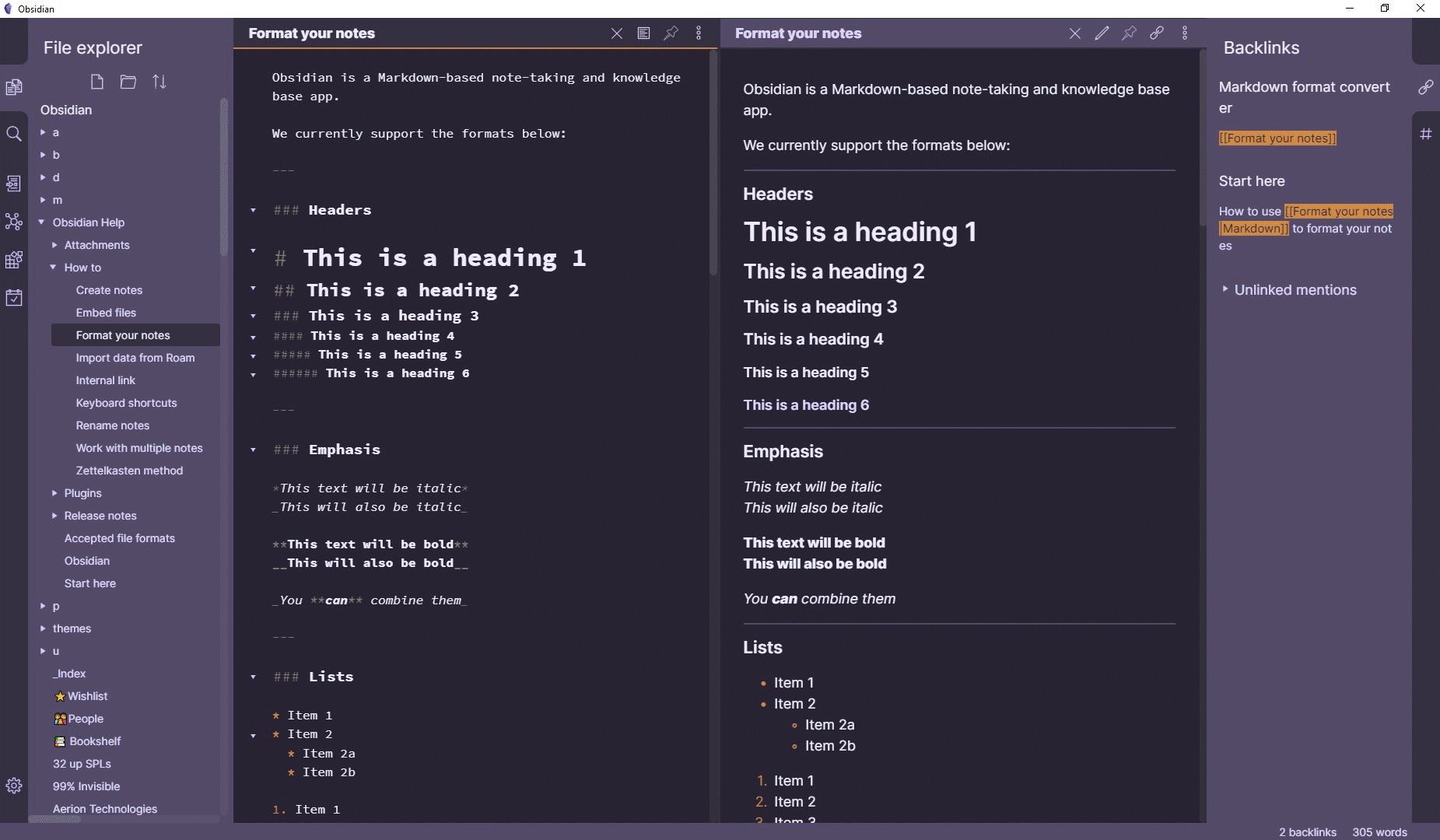The height and width of the screenshot is (840, 1440).
Task: Click the left editor pane tab title
Action: (x=311, y=33)
